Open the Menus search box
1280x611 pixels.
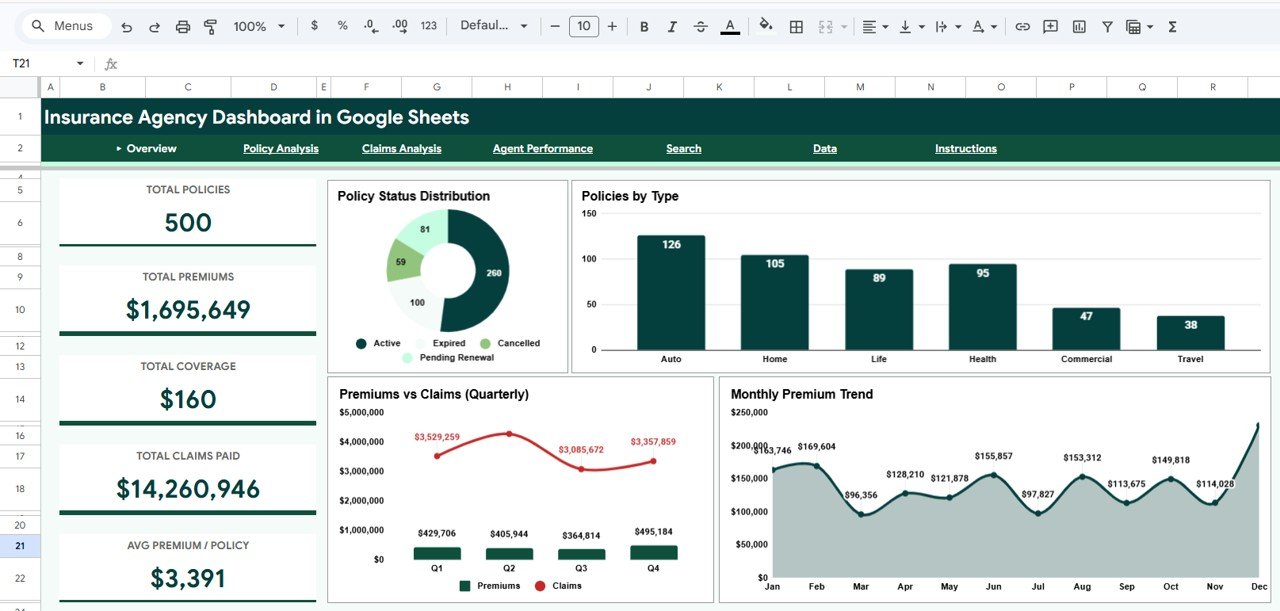65,25
